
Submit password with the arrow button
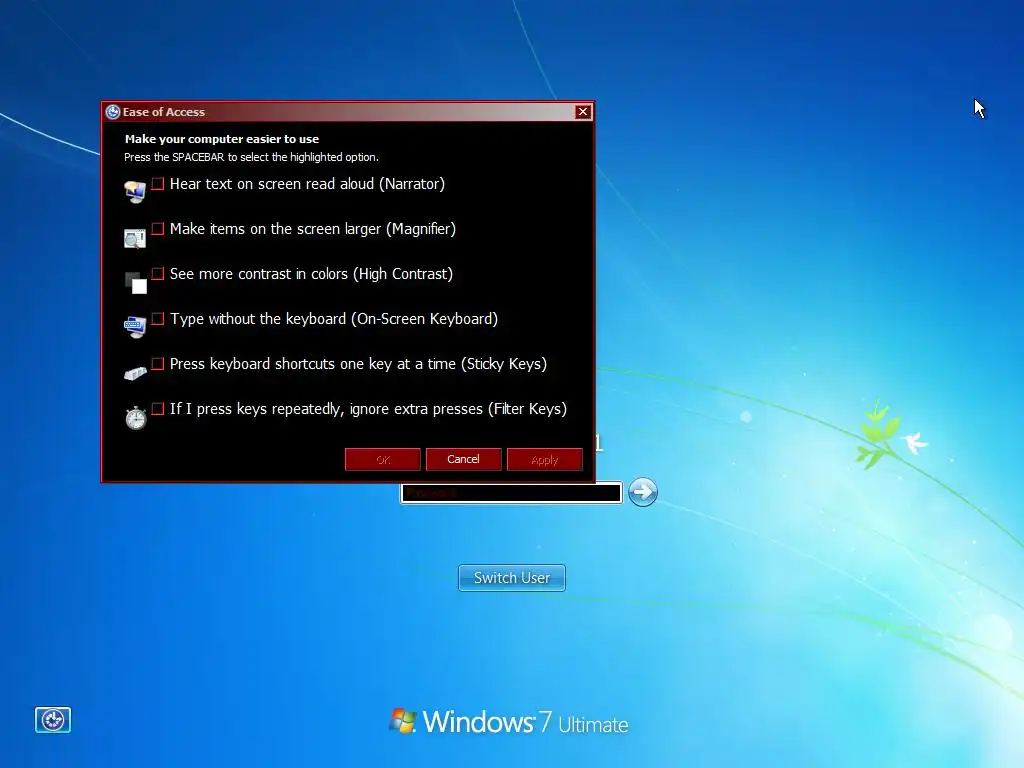click(643, 492)
